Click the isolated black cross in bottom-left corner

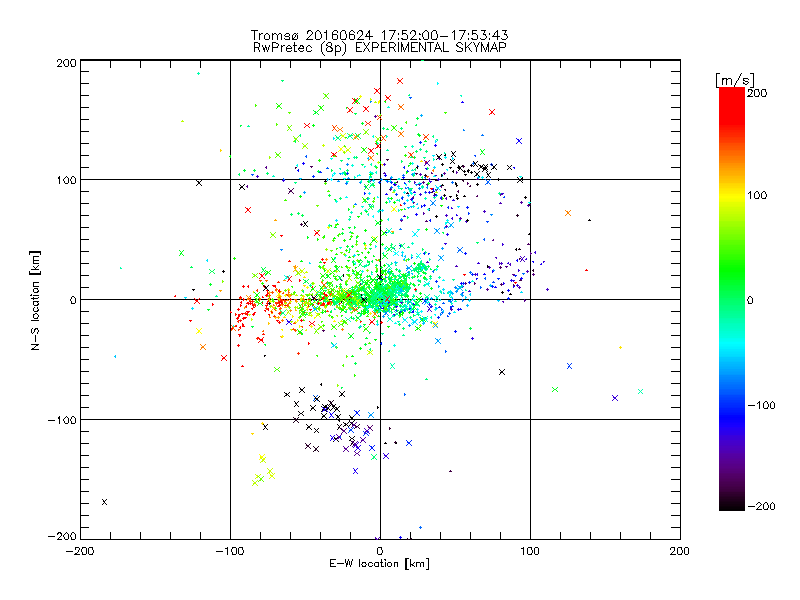(x=105, y=502)
